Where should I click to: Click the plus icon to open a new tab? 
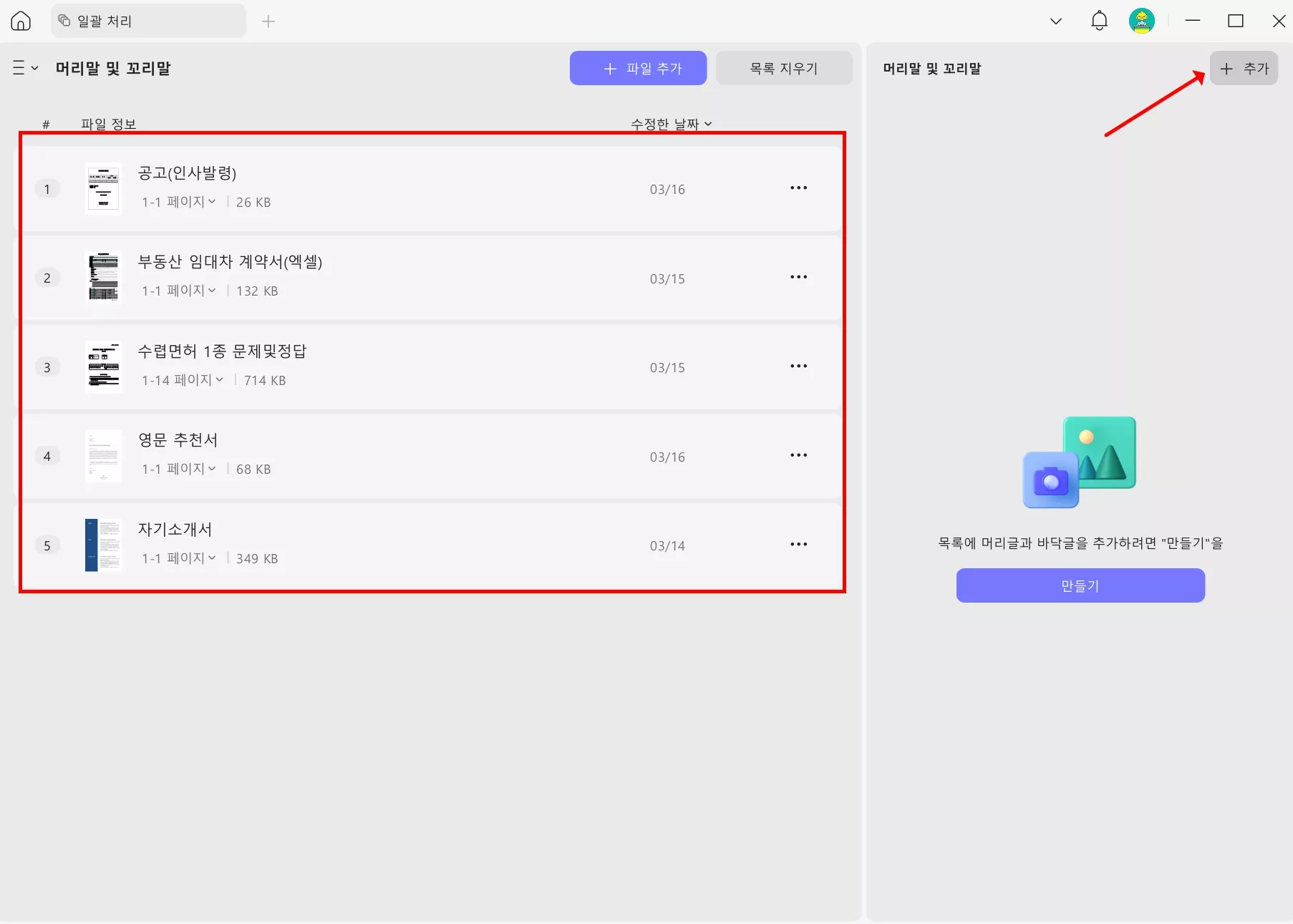[x=268, y=21]
